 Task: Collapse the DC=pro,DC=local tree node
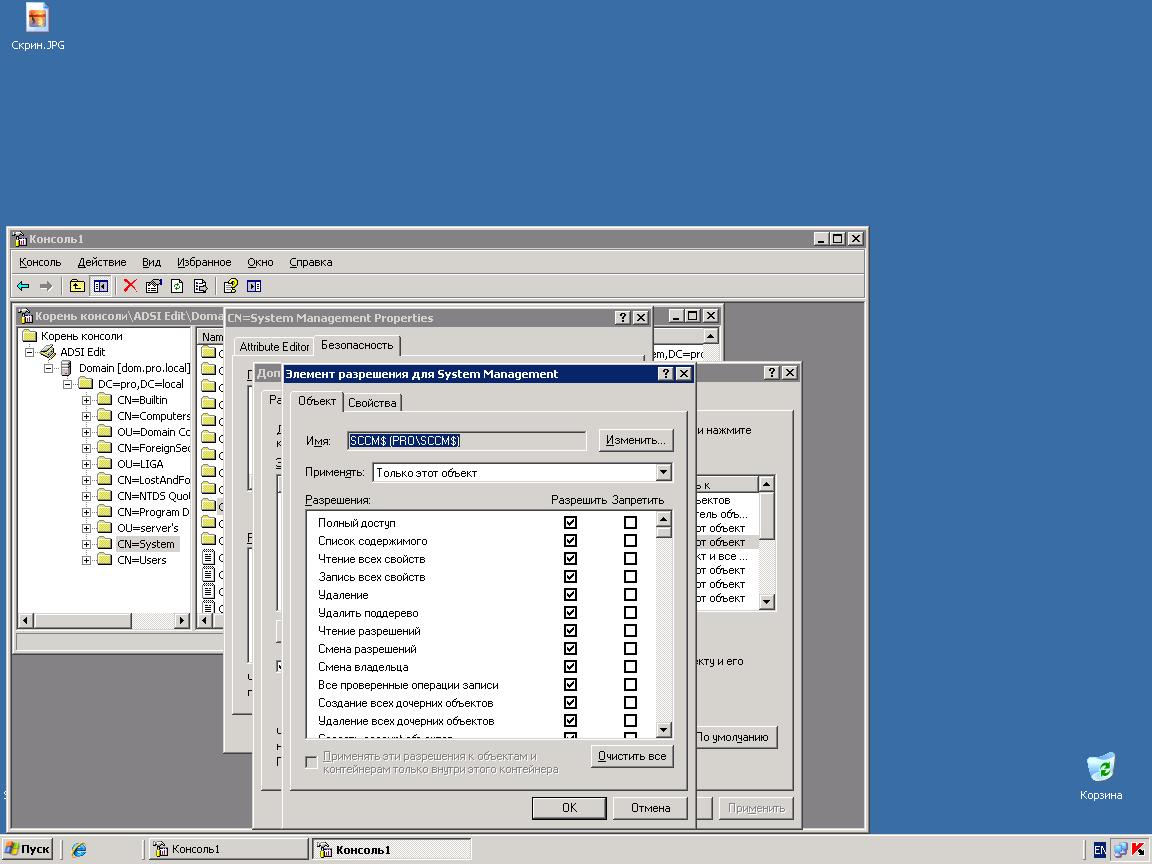pyautogui.click(x=69, y=384)
